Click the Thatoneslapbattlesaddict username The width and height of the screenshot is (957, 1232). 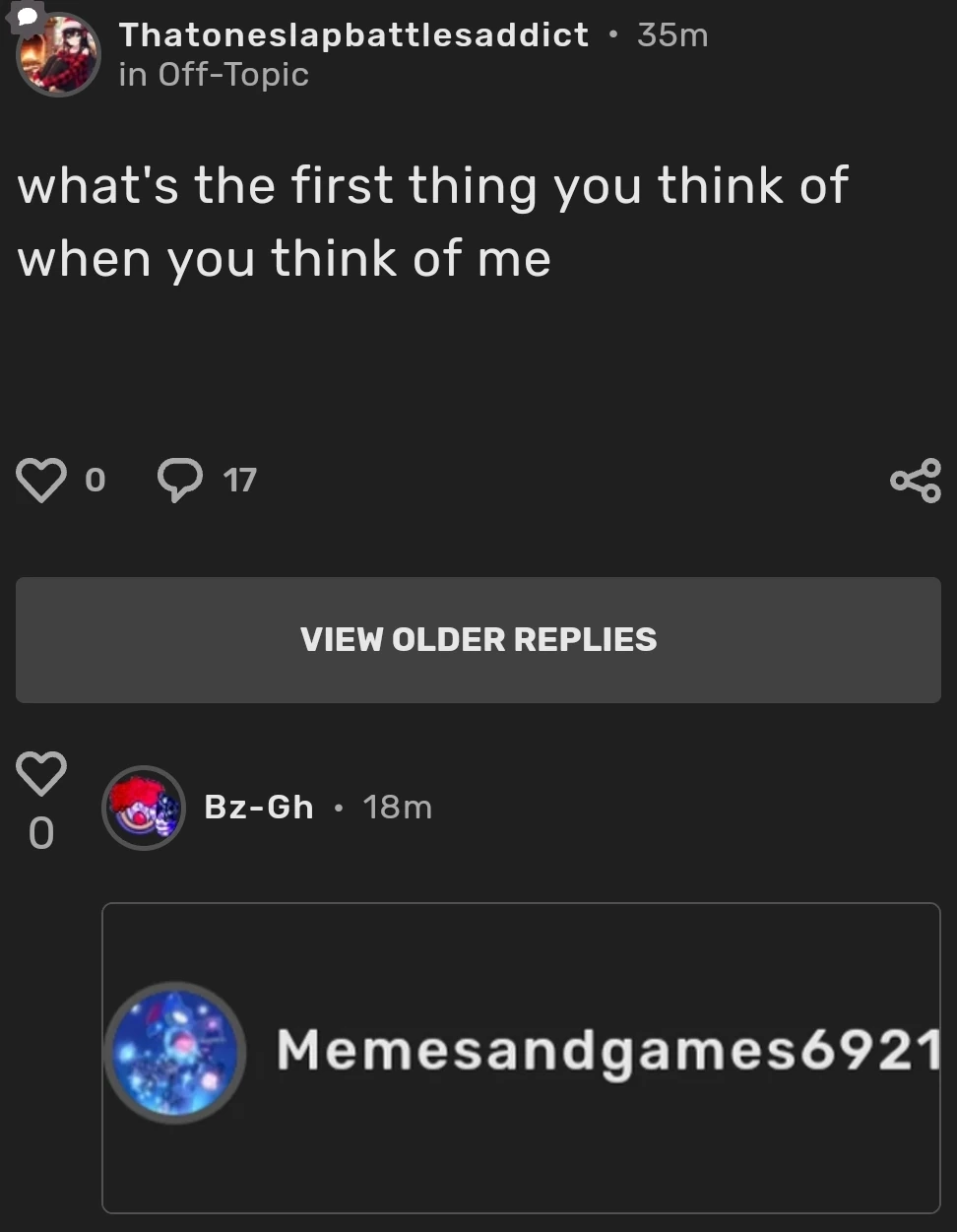(353, 35)
